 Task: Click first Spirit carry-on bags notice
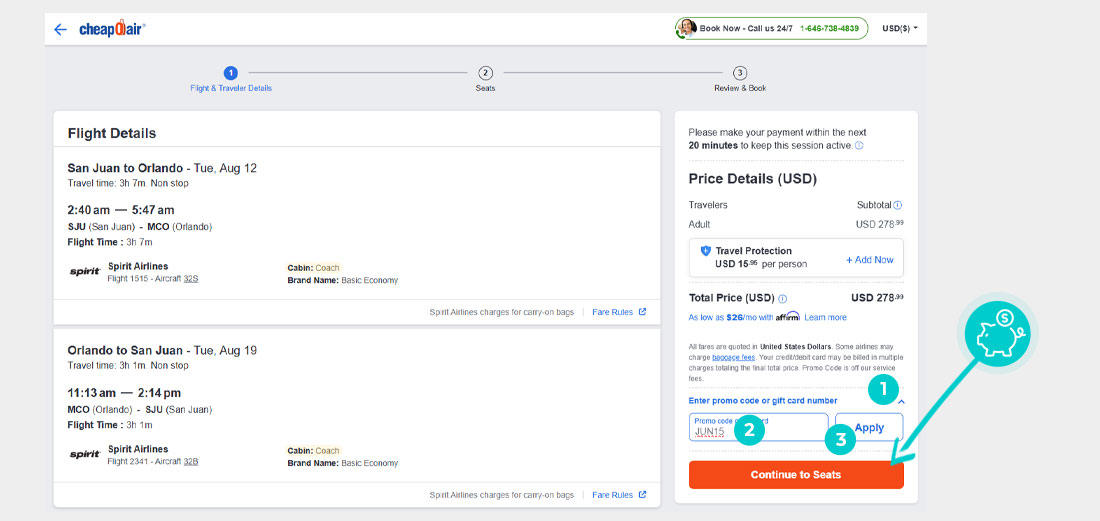(x=502, y=312)
